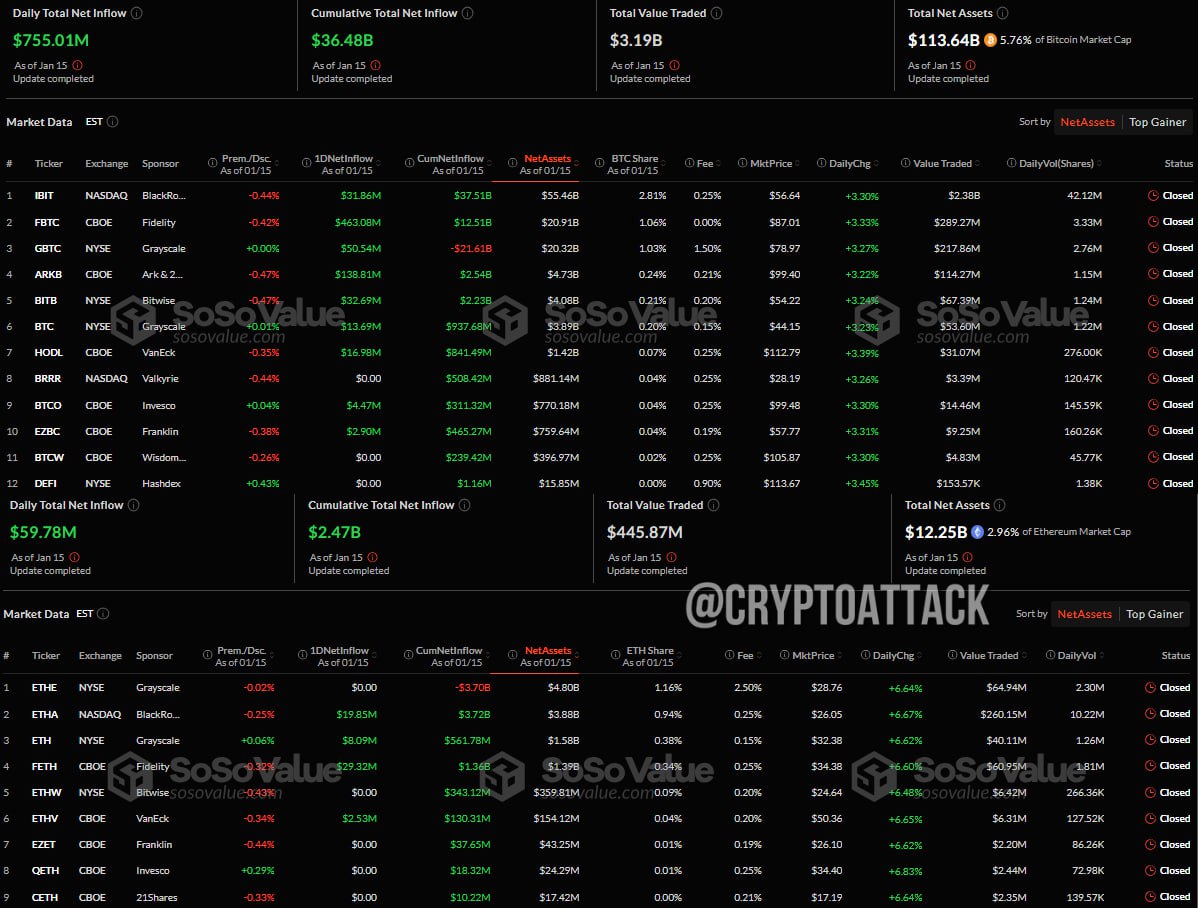
Task: Click info icon beside Cumulative Total Net Inflow $2.47B
Action: [465, 505]
